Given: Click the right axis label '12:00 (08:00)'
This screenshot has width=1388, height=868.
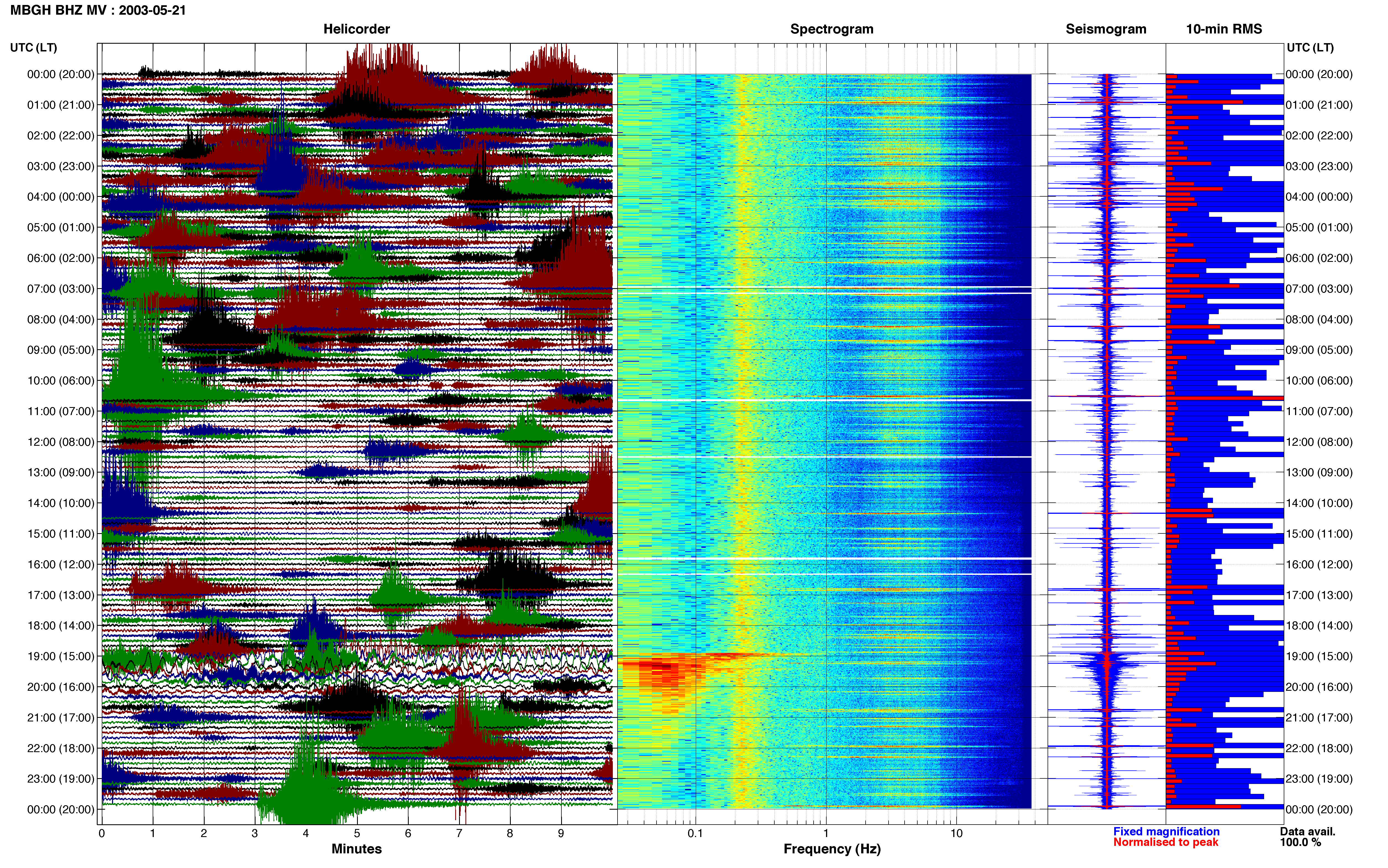Looking at the screenshot, I should [x=1319, y=442].
